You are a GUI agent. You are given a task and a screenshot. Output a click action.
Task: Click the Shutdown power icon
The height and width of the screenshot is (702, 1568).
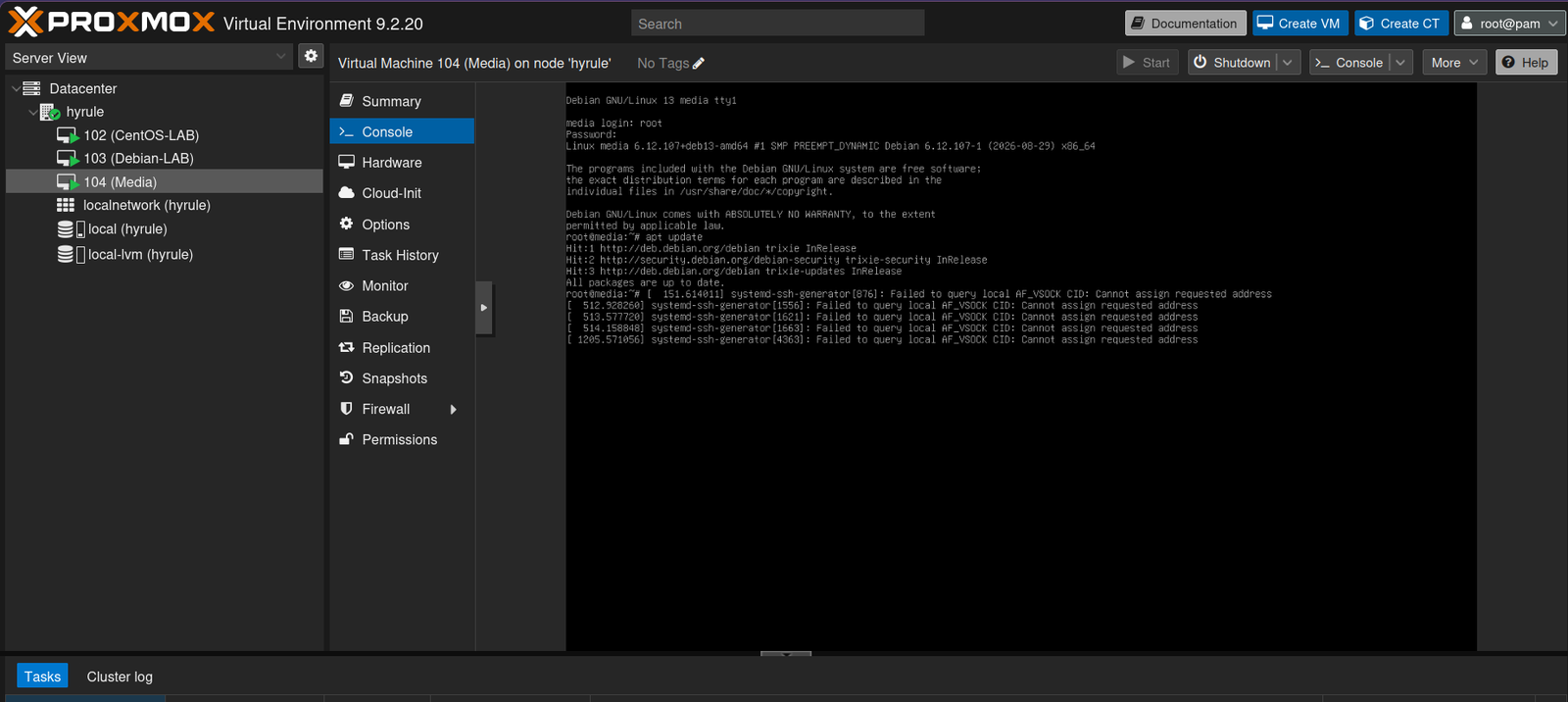click(1200, 62)
